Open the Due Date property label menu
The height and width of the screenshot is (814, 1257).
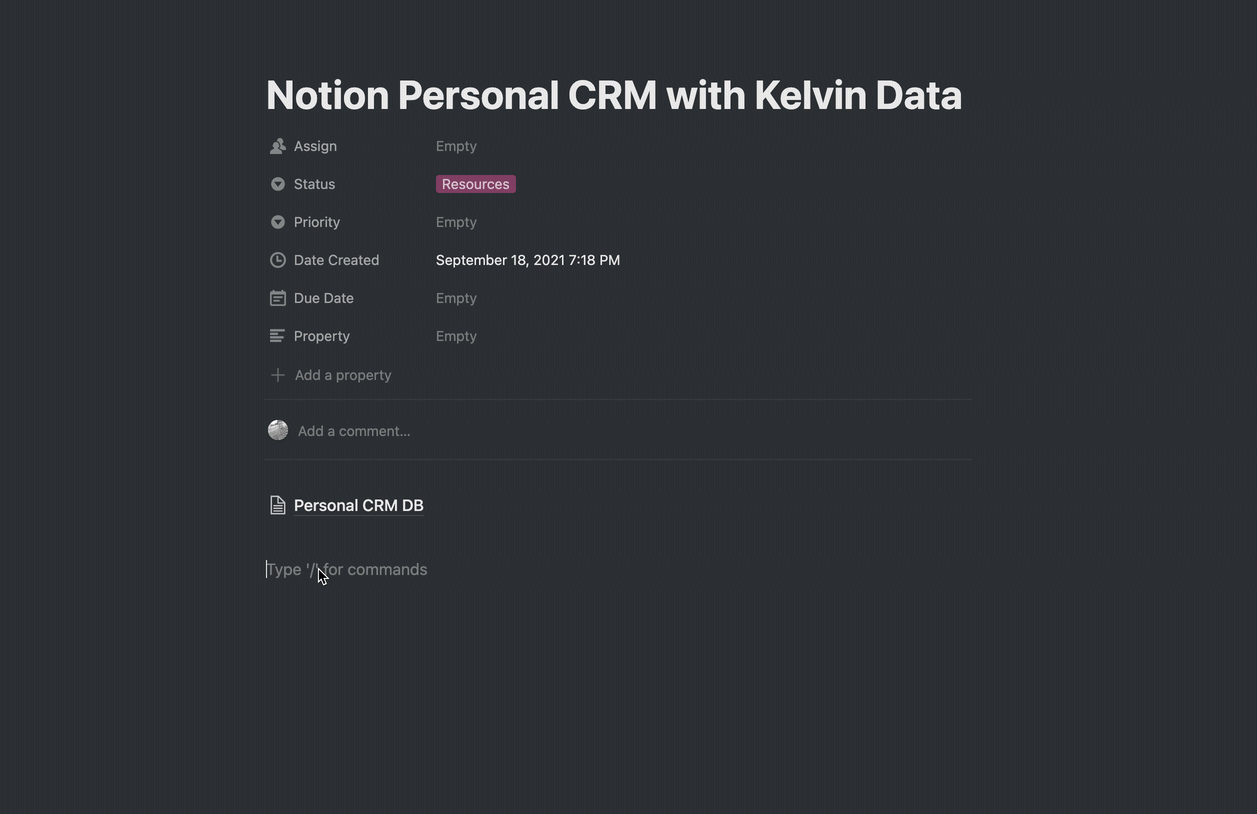click(x=324, y=298)
